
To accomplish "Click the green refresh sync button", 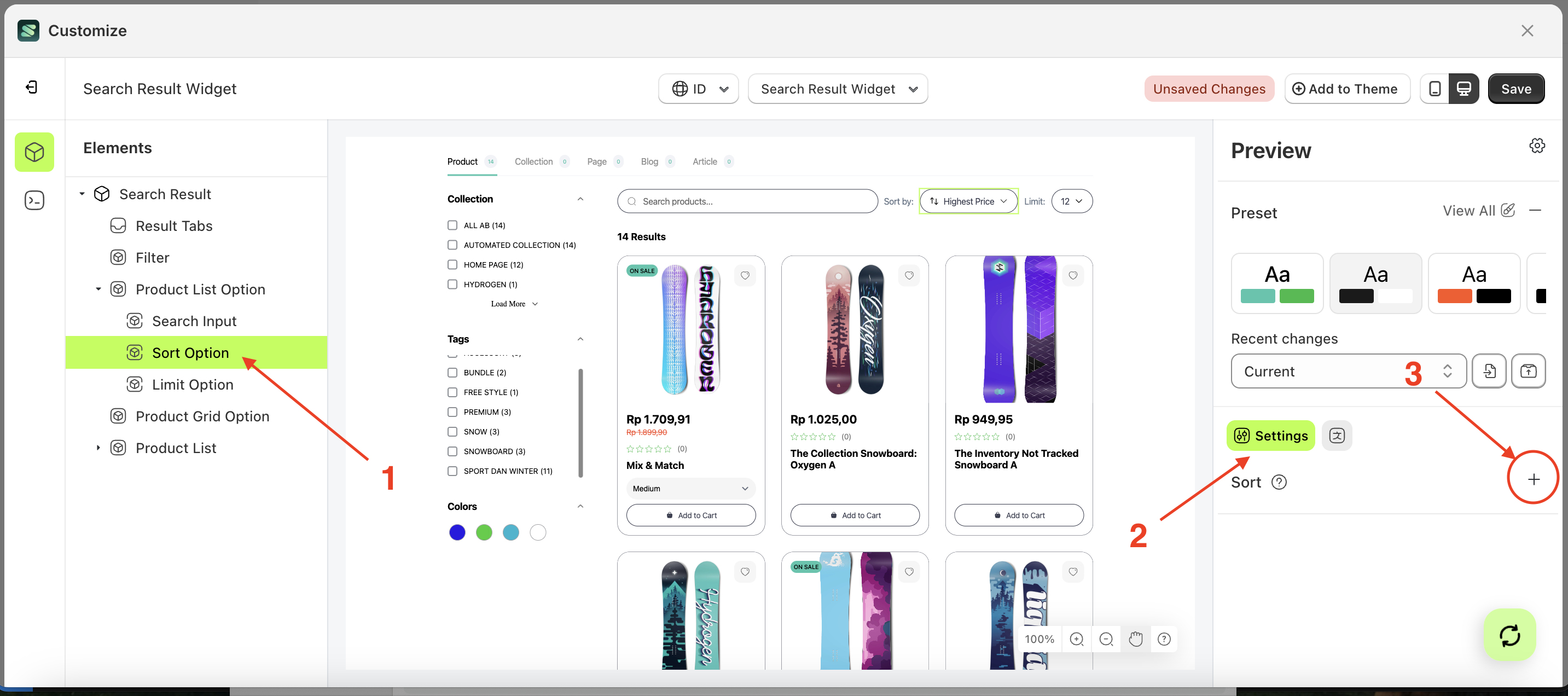I will [1509, 635].
